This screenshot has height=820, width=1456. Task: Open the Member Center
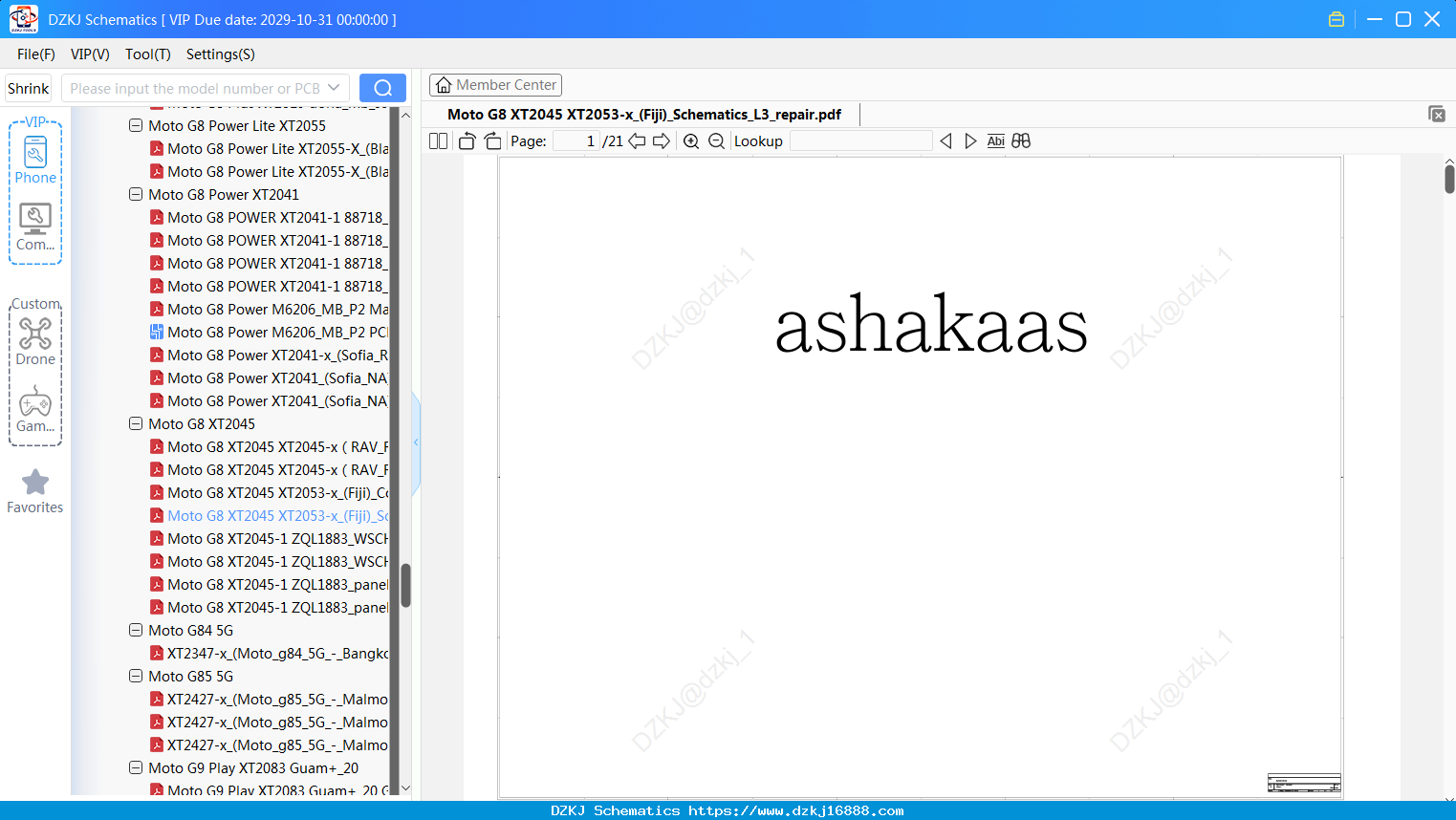[495, 85]
